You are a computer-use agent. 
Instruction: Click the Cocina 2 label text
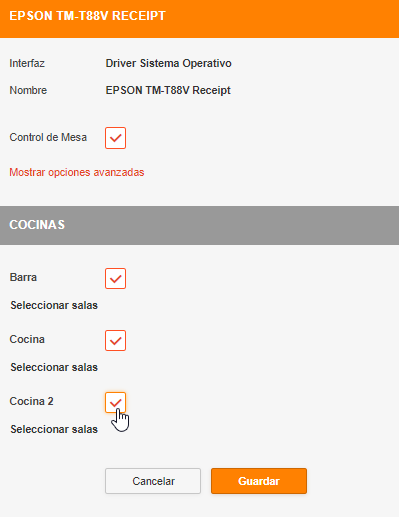tap(31, 401)
